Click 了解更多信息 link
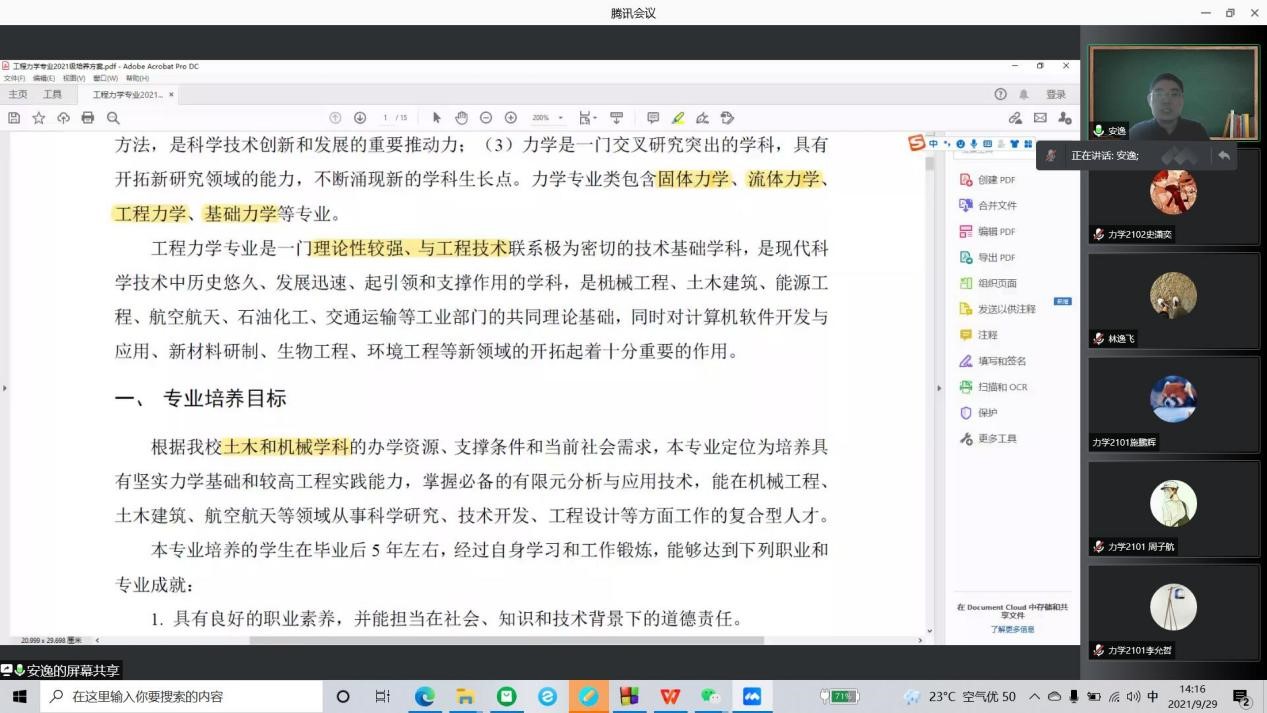 click(x=1012, y=629)
